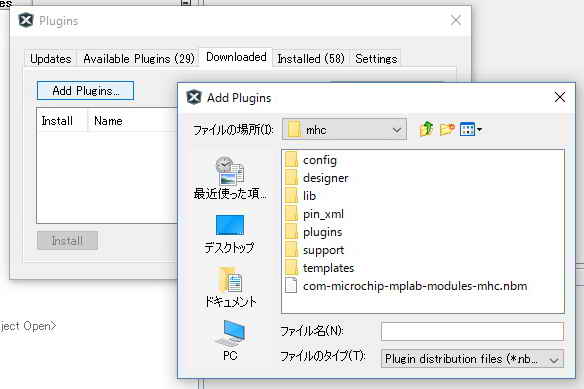Expand the mhc location dropdown
Viewport: 584px width, 389px height.
point(345,129)
